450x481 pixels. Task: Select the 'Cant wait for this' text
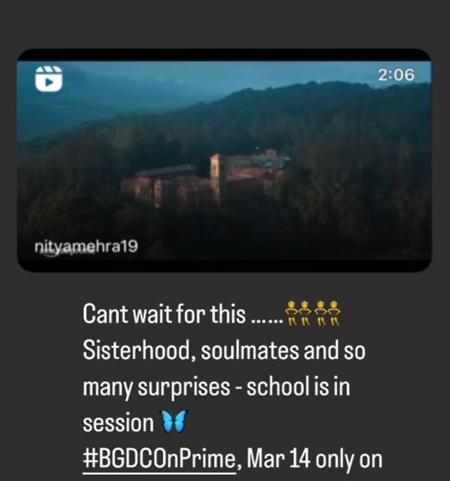click(164, 314)
